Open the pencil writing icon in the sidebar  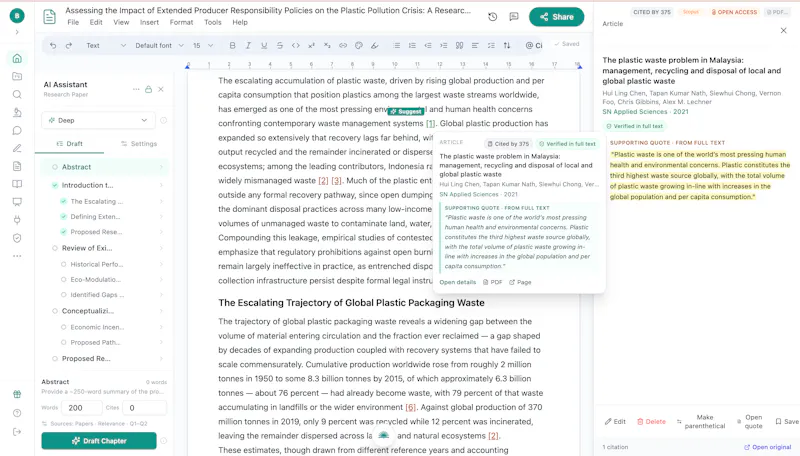pyautogui.click(x=17, y=148)
